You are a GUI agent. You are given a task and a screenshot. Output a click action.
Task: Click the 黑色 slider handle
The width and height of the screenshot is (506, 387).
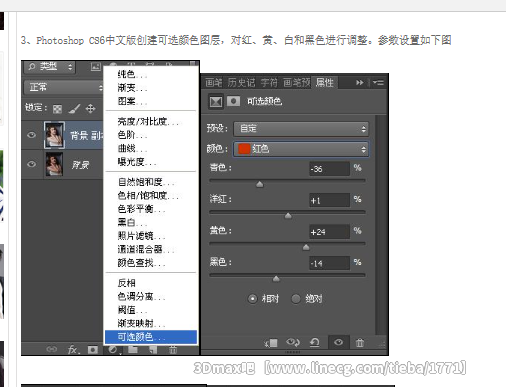tap(276, 279)
